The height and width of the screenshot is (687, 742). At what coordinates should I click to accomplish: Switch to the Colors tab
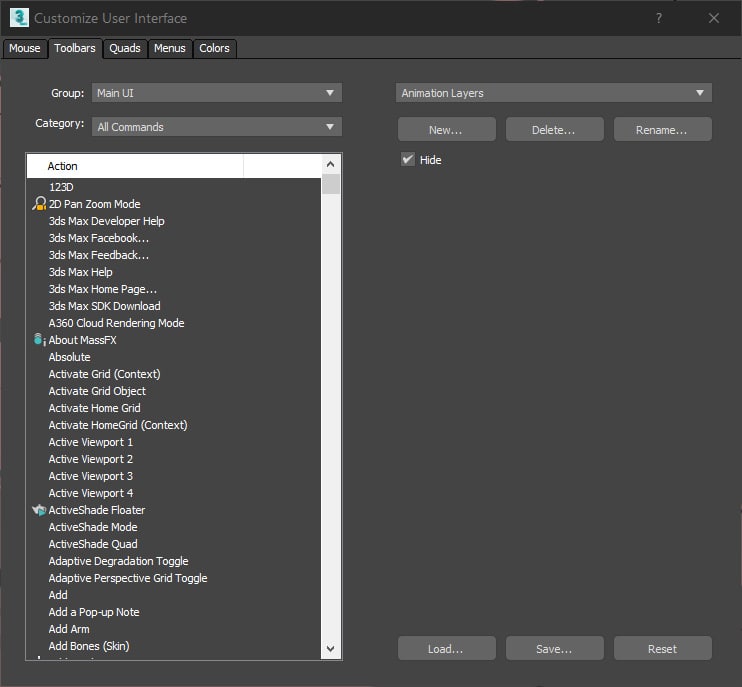[214, 48]
